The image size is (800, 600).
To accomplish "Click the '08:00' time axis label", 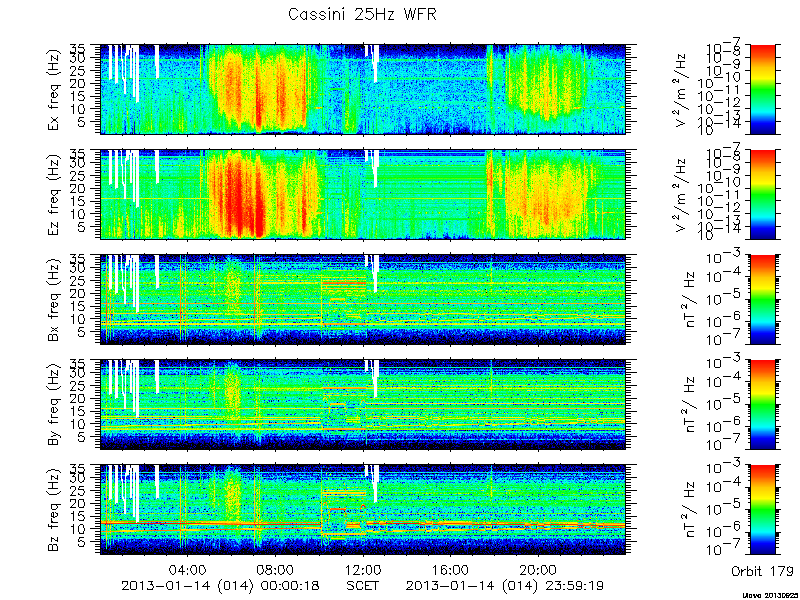I will tap(276, 568).
